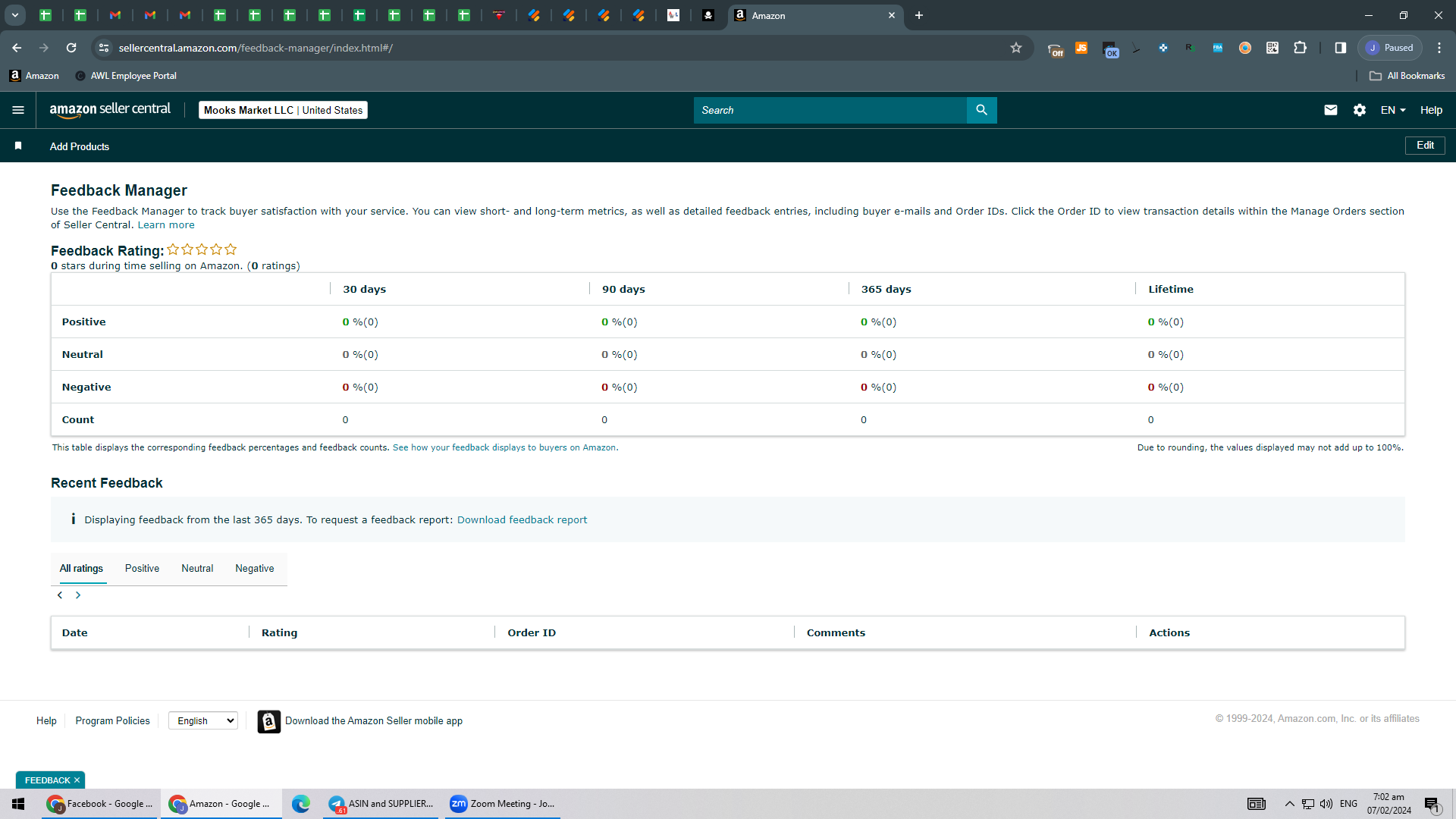Open the Seller Central hamburger menu

click(18, 110)
